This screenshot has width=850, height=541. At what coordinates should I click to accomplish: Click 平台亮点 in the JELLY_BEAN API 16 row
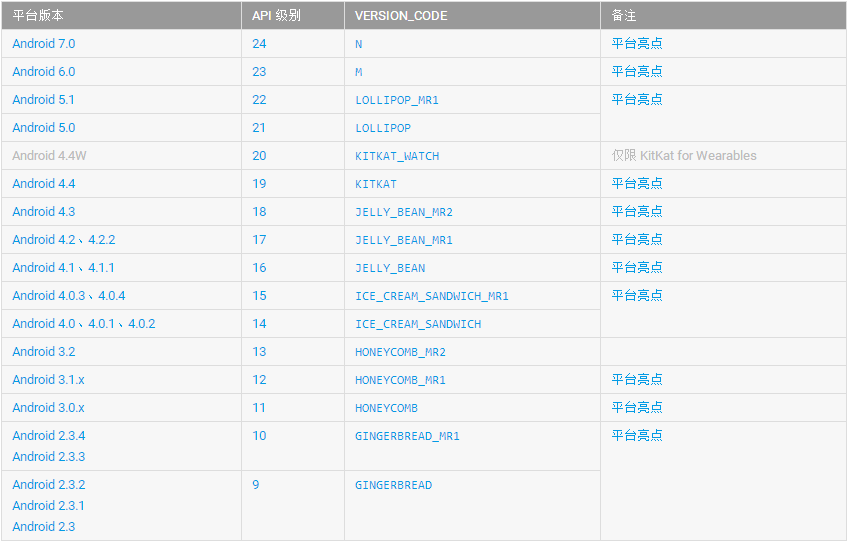coord(637,268)
